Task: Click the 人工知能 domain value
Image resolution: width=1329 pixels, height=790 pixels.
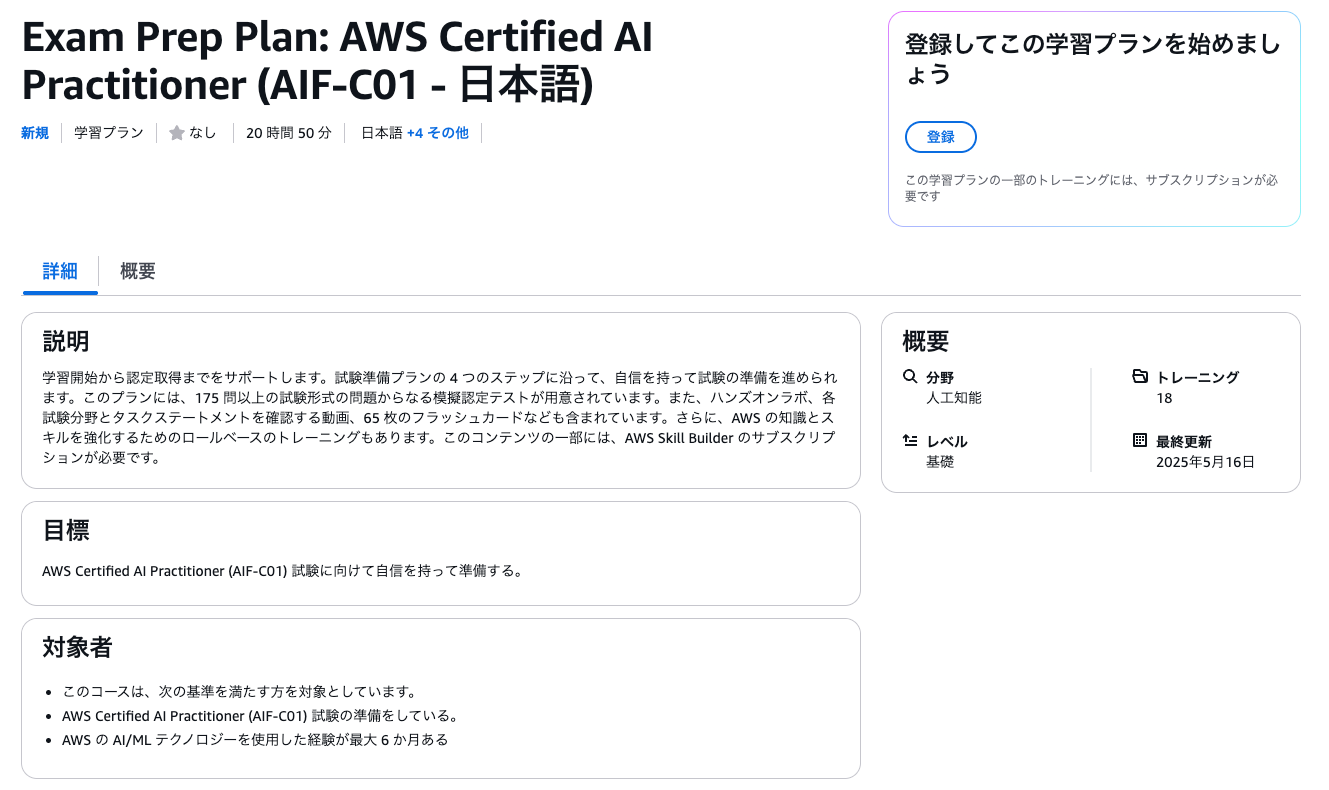Action: point(954,398)
